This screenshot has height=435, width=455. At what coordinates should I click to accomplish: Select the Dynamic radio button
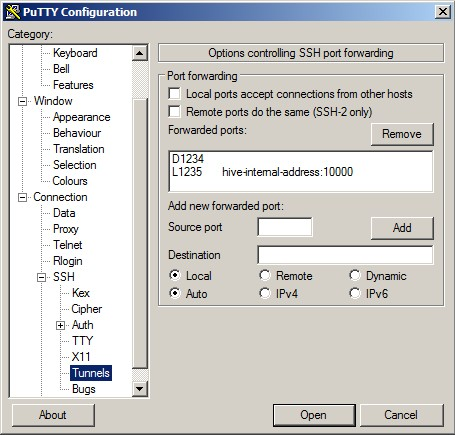click(355, 275)
